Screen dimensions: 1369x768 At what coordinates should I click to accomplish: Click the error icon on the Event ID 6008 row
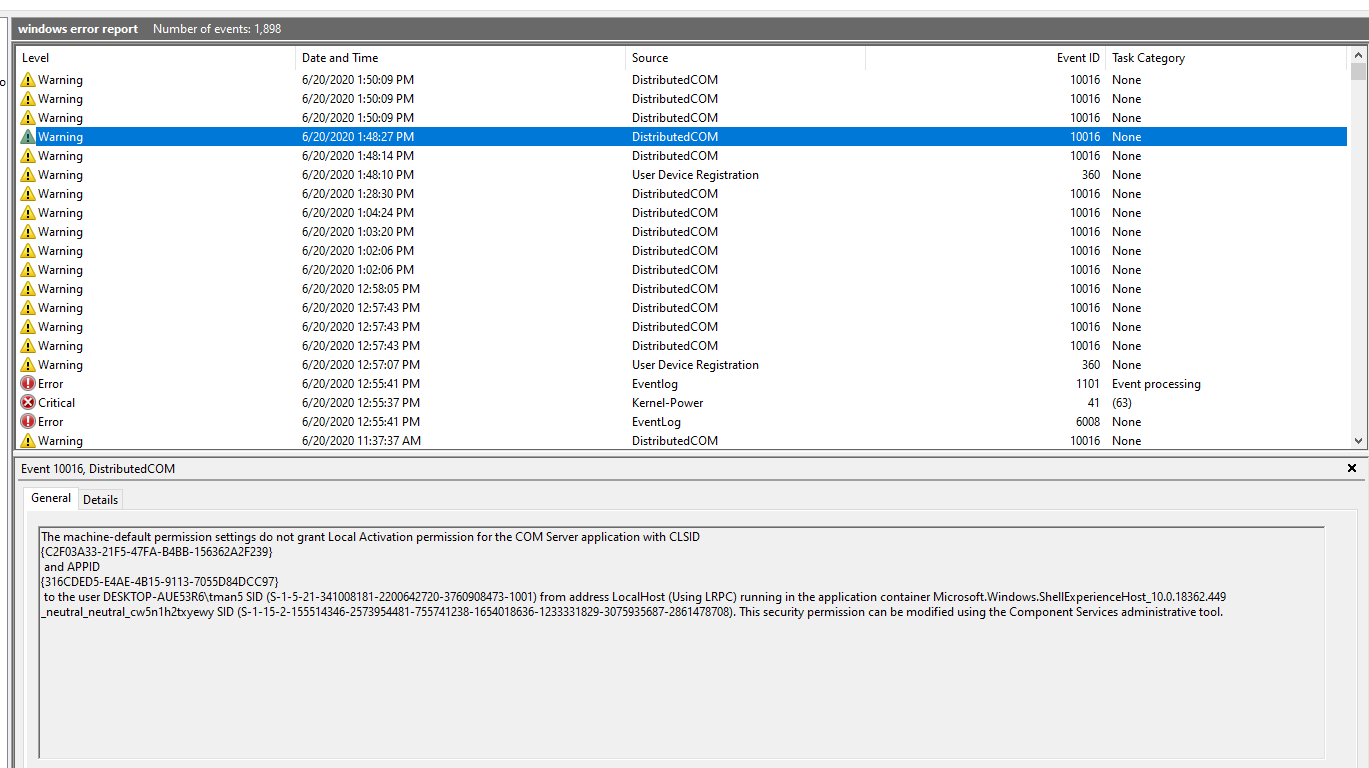28,422
